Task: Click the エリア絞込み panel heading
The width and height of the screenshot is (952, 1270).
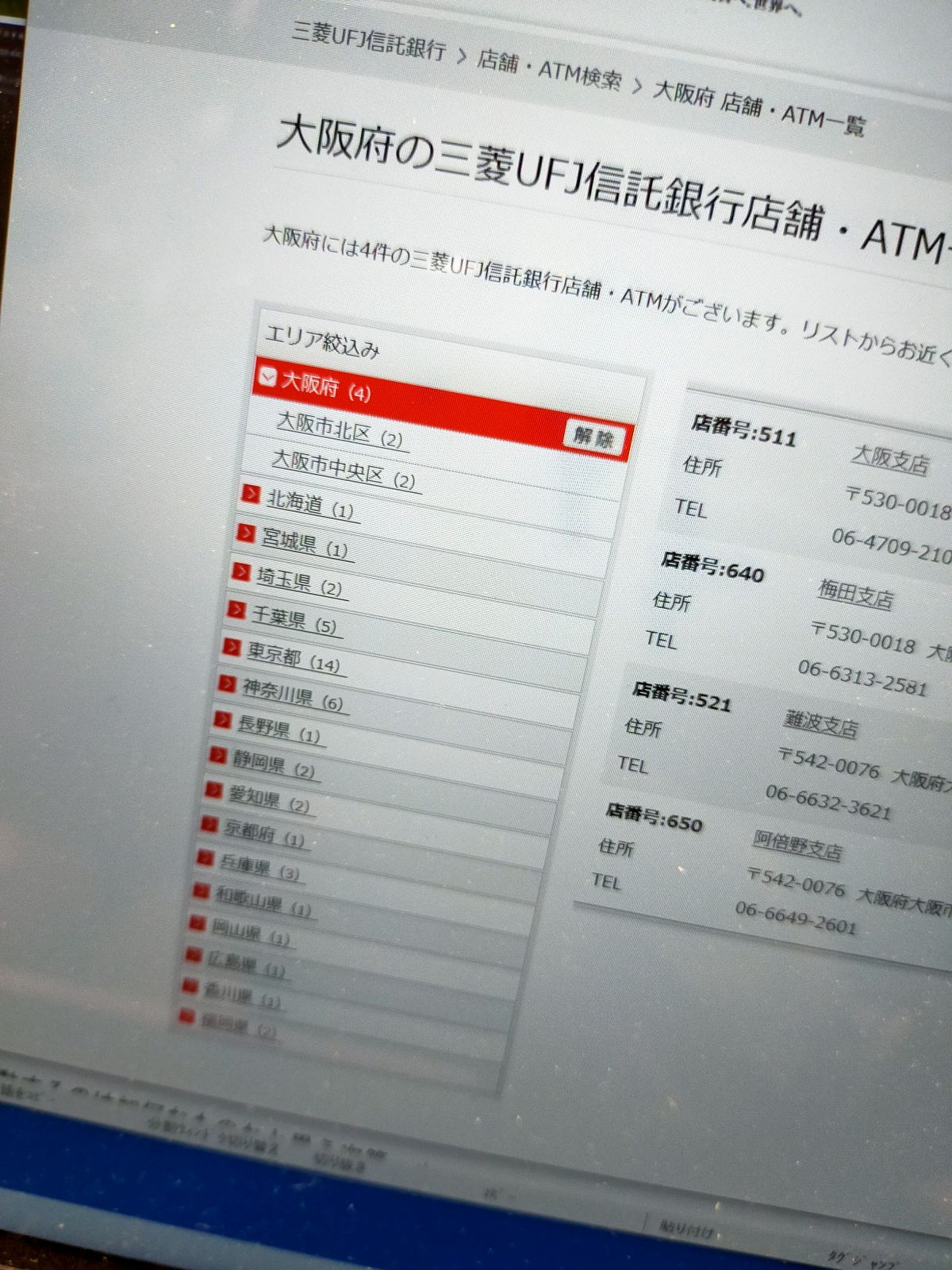Action: 321,342
